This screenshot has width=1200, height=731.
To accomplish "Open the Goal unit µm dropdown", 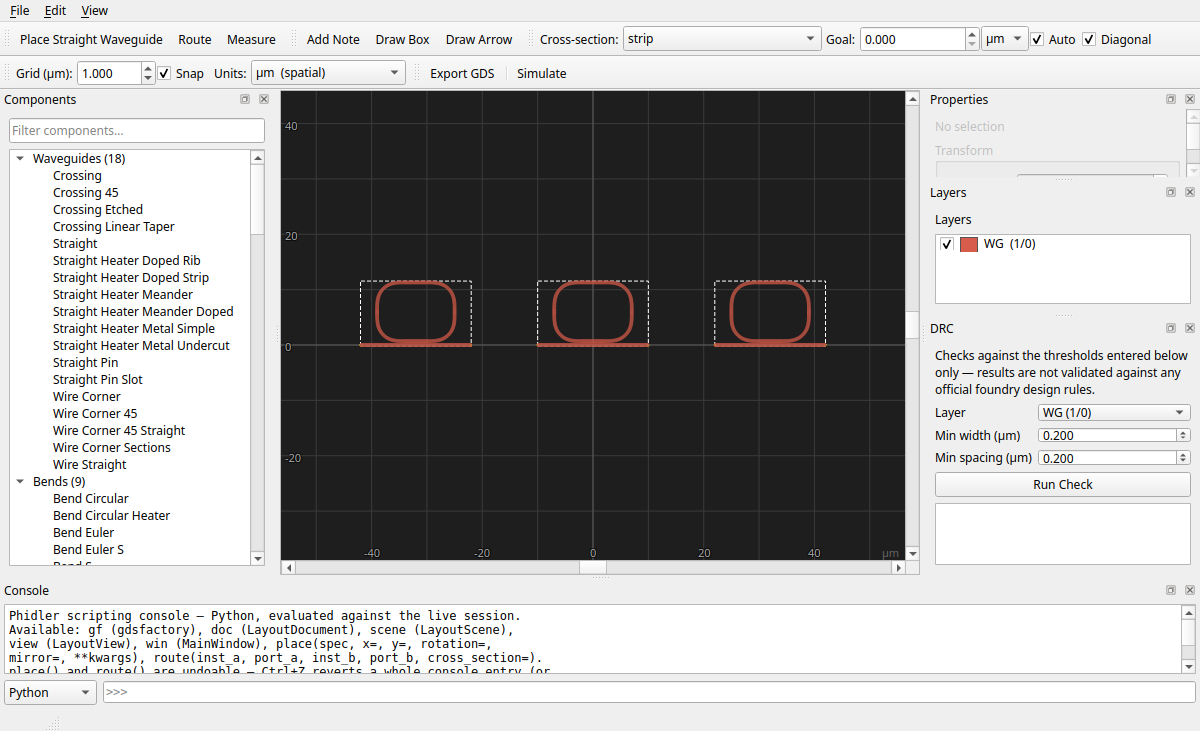I will coord(1004,39).
